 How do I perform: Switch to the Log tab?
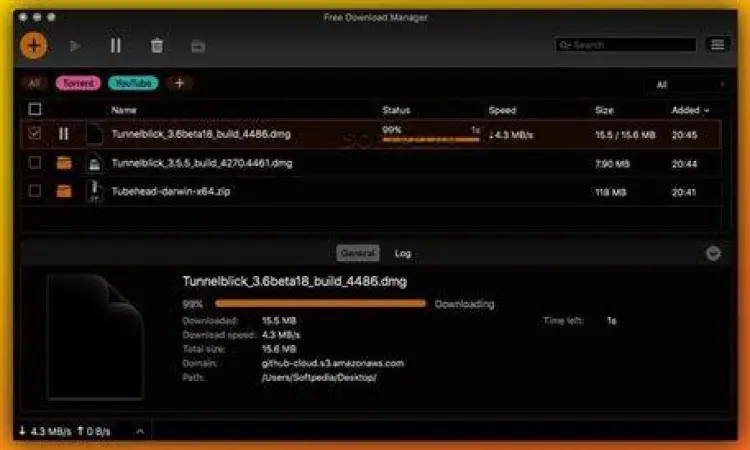[x=403, y=253]
